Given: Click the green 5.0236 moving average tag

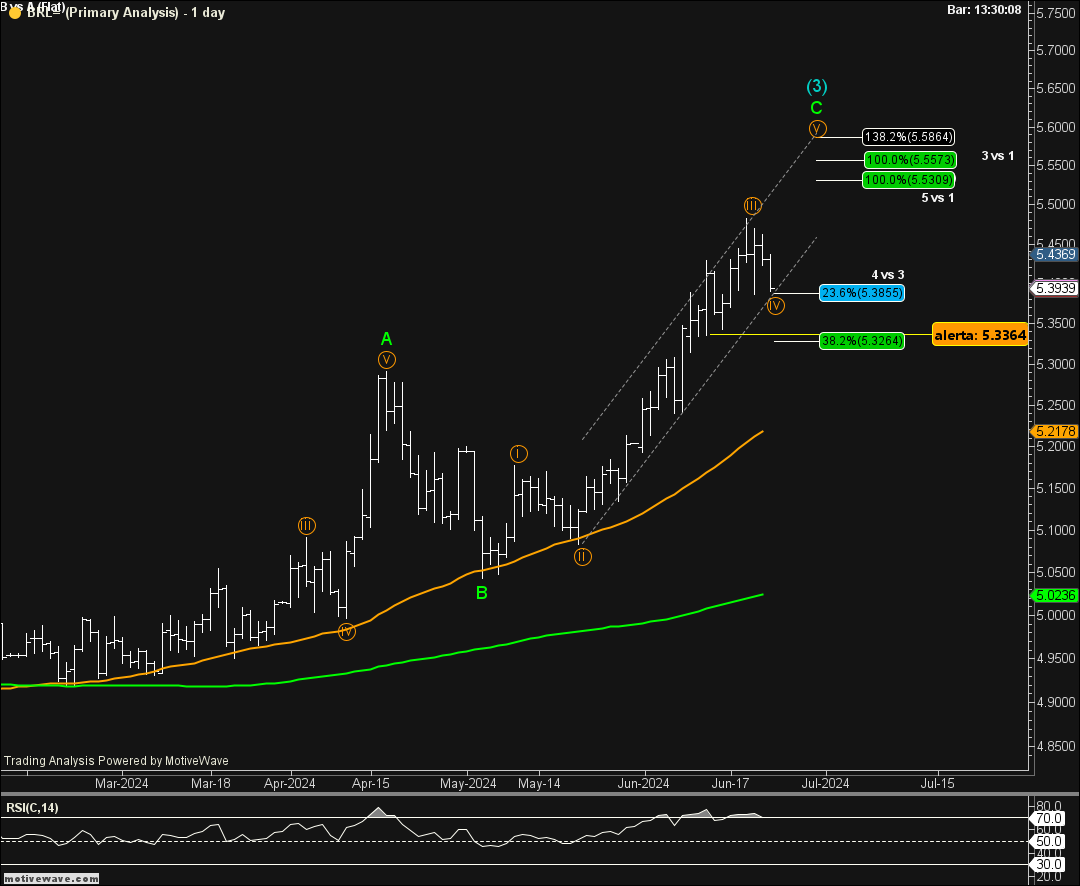Looking at the screenshot, I should 1055,595.
